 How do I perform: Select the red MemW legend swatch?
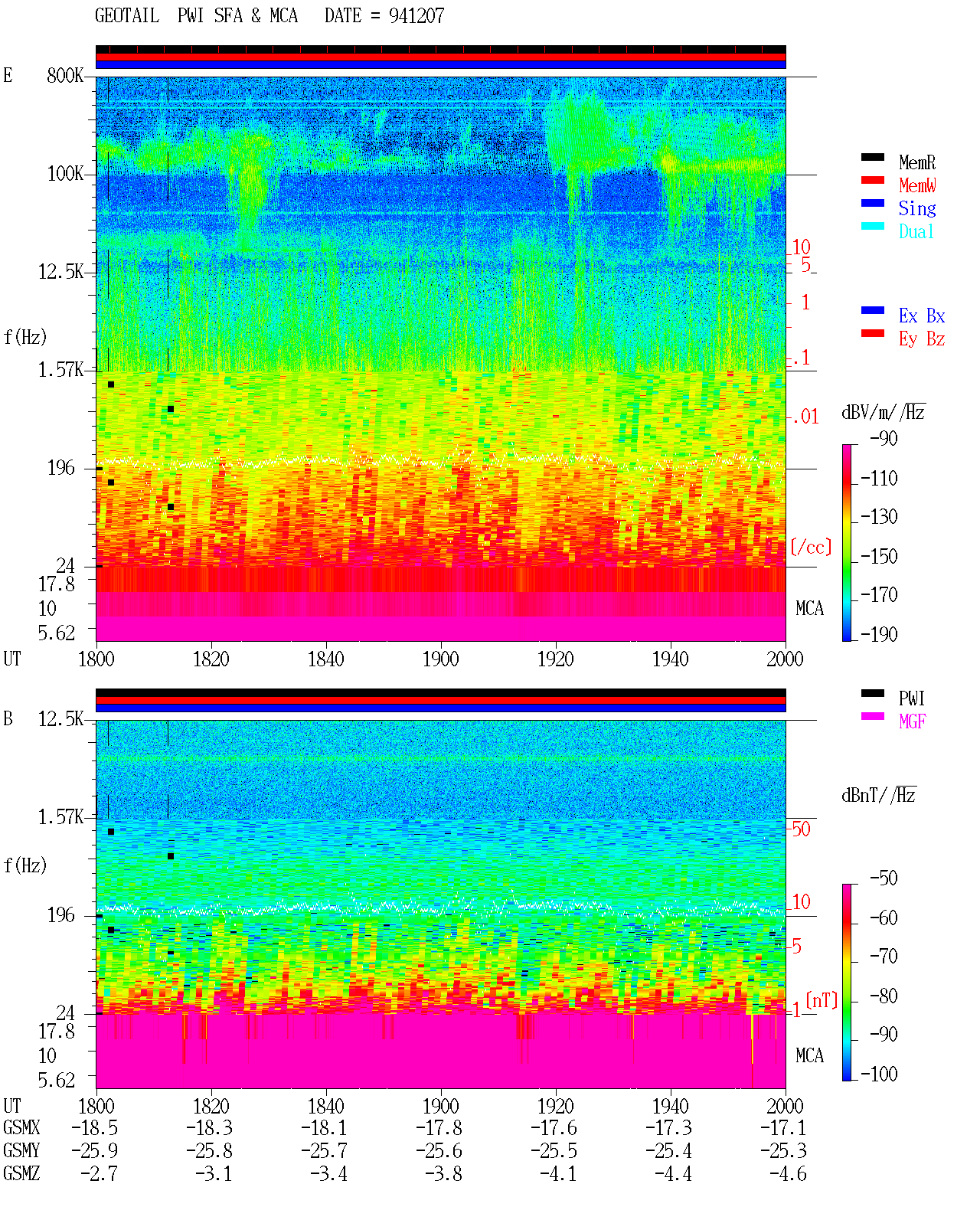pyautogui.click(x=873, y=180)
